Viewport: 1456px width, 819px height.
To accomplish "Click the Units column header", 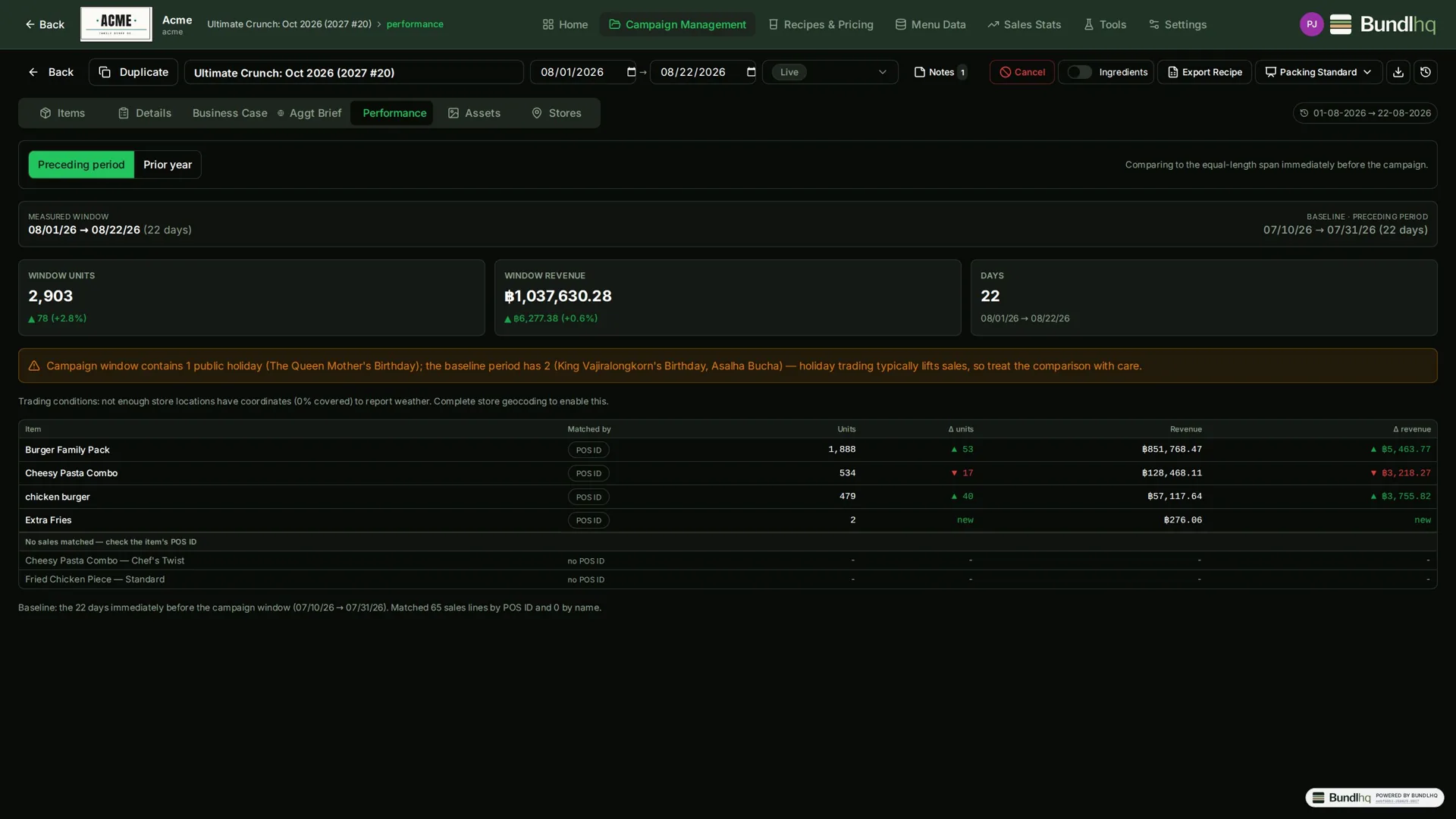I will coord(846,429).
